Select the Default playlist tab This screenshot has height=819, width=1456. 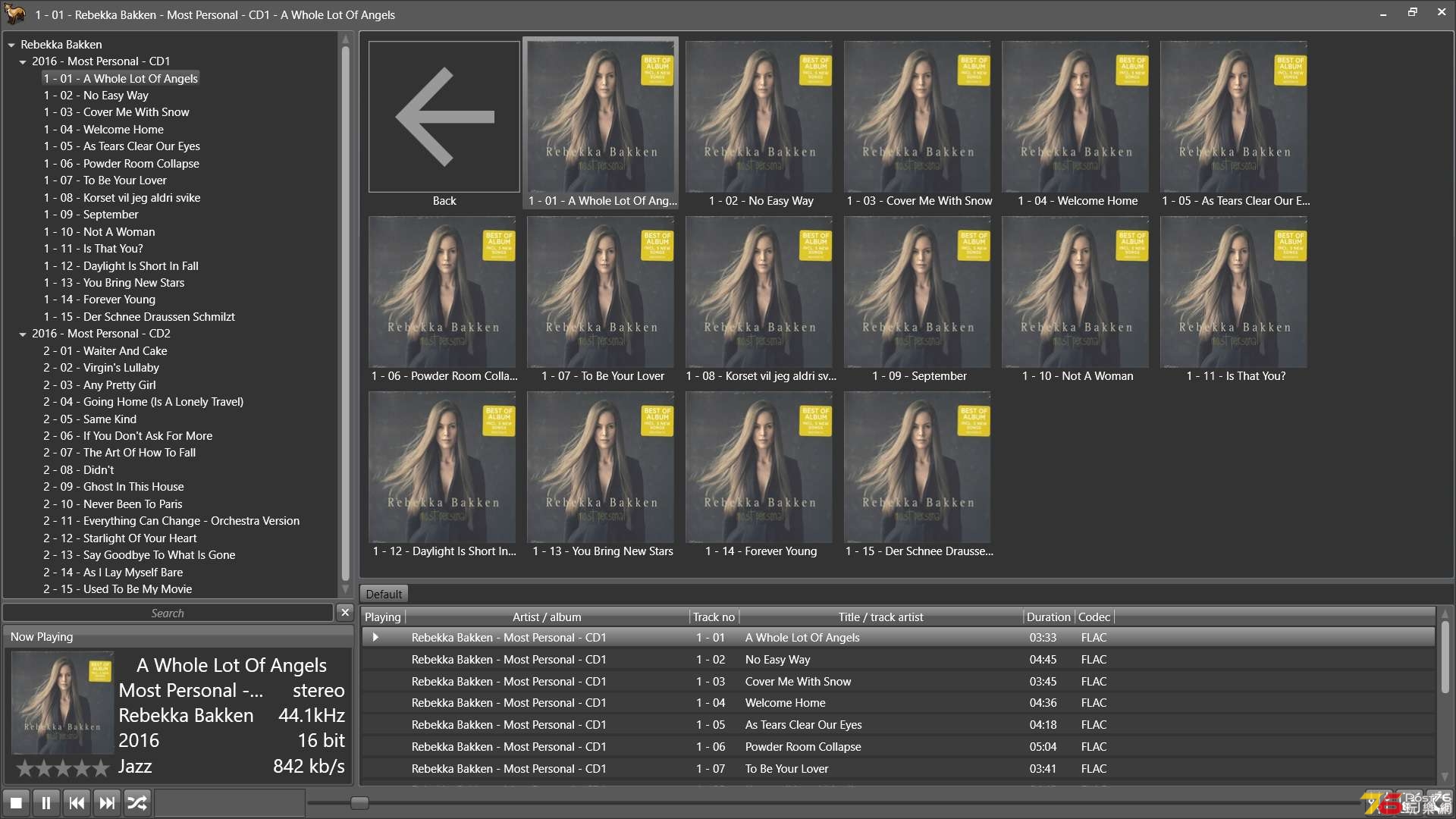click(x=384, y=594)
